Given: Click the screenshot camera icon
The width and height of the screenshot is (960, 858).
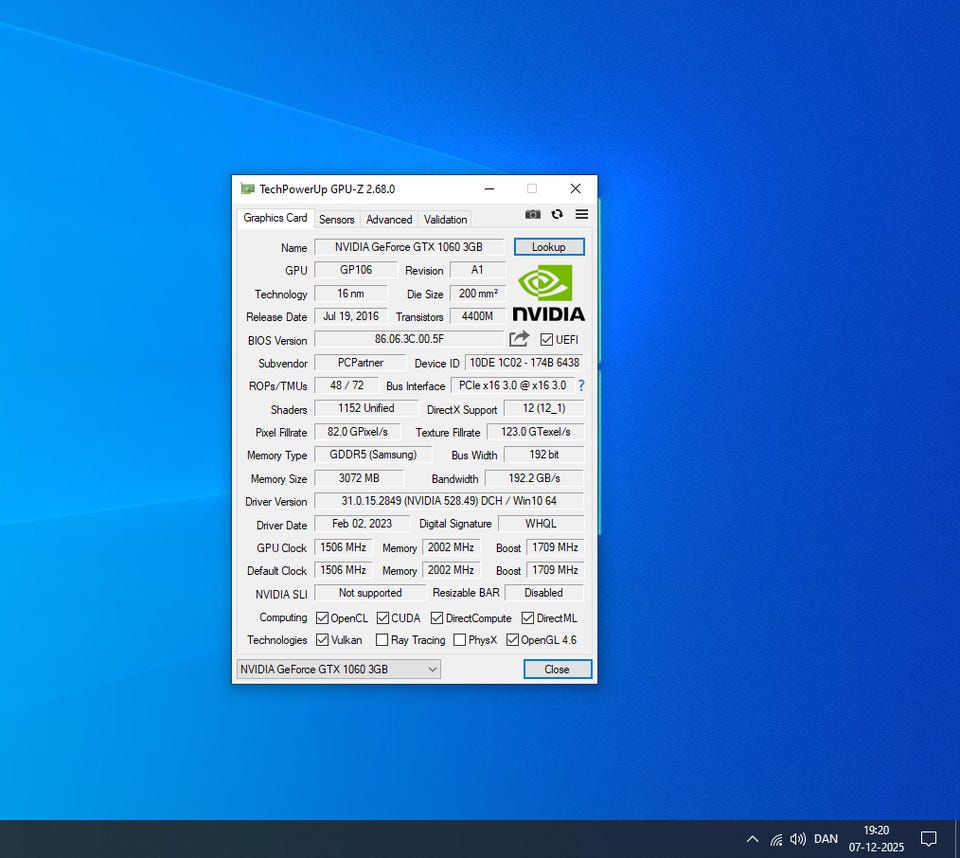Looking at the screenshot, I should tap(533, 215).
